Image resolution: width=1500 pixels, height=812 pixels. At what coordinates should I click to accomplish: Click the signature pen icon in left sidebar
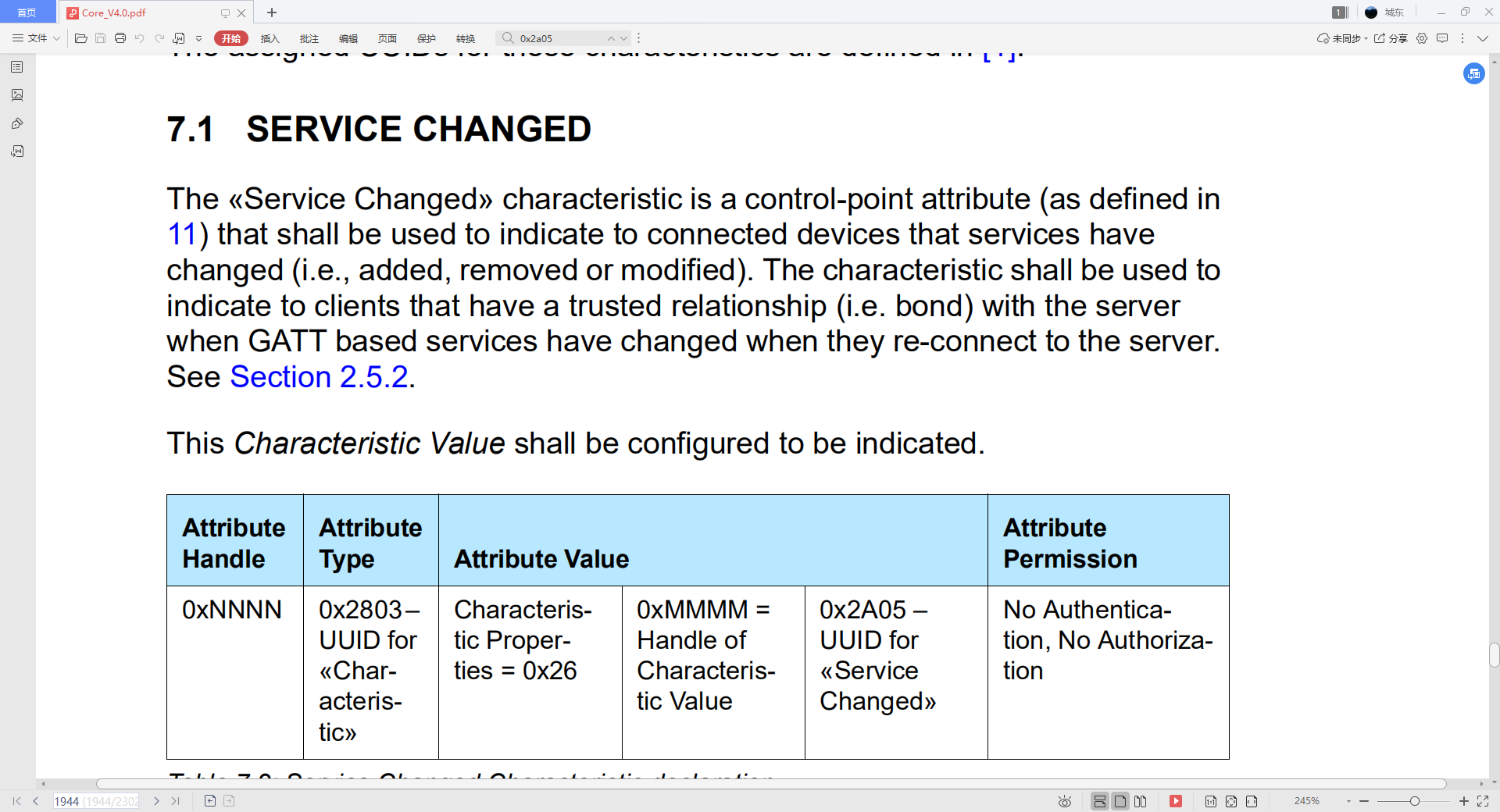(x=17, y=123)
